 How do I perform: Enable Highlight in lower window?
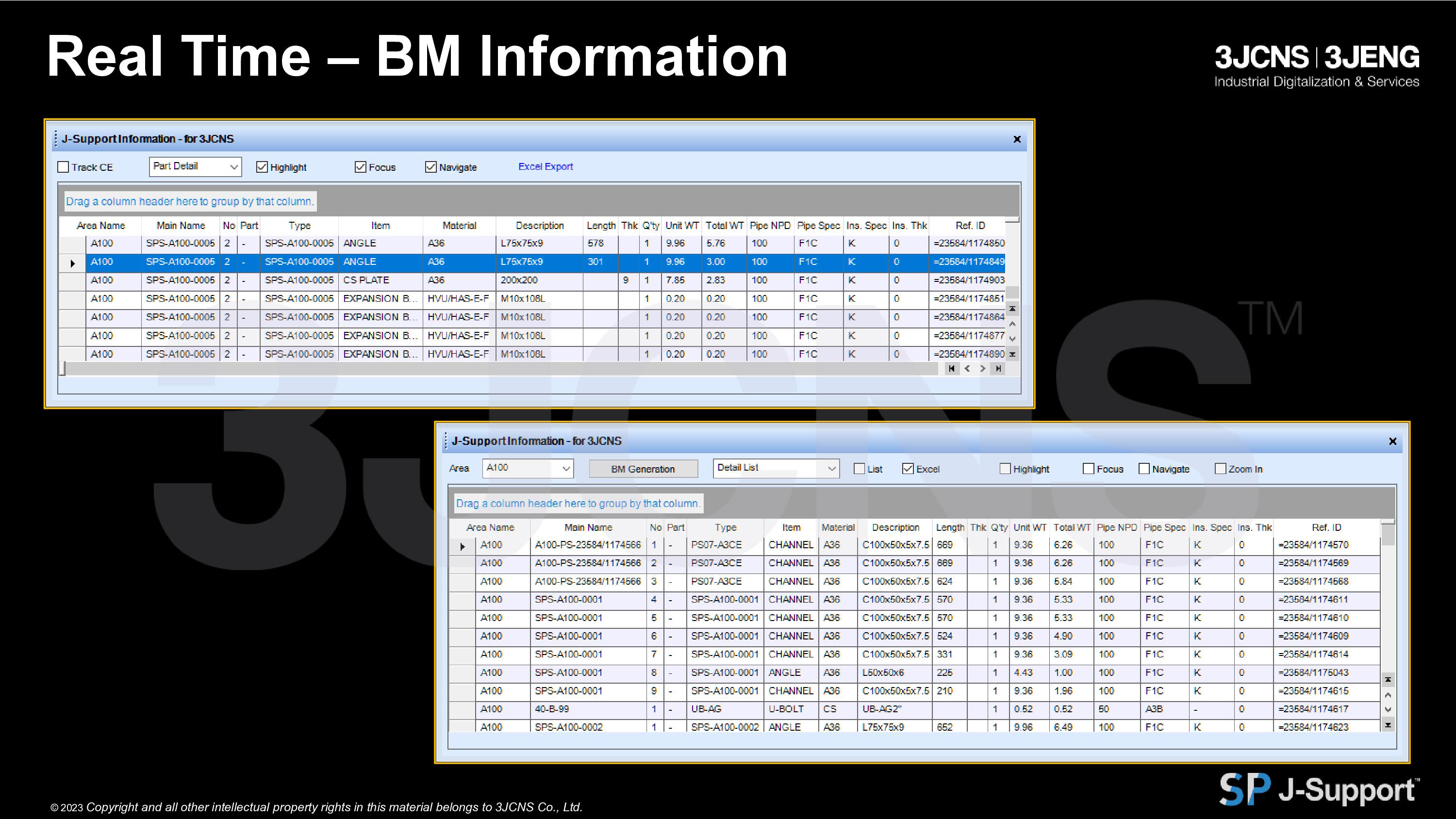click(1005, 469)
